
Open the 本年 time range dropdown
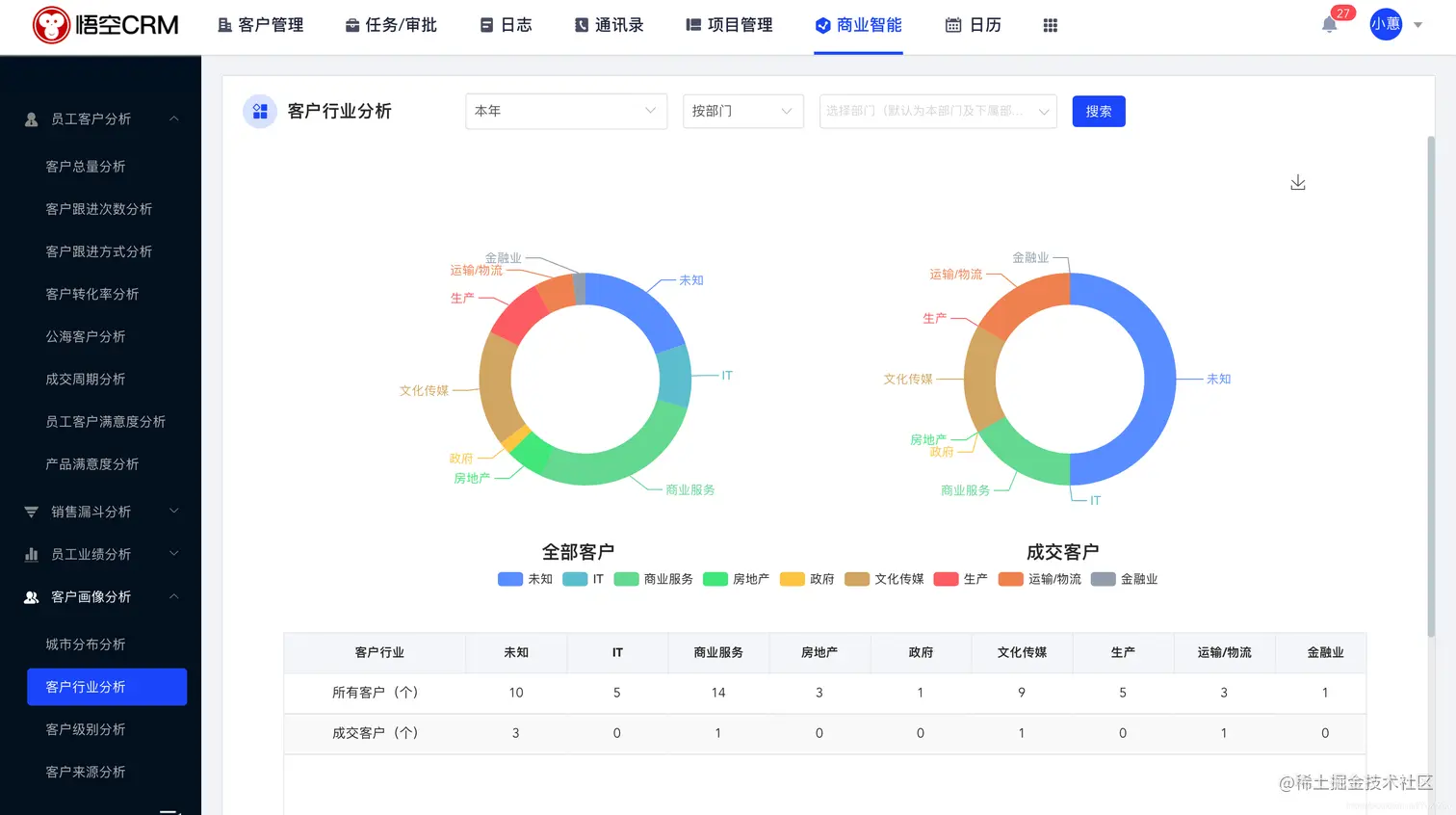point(565,111)
